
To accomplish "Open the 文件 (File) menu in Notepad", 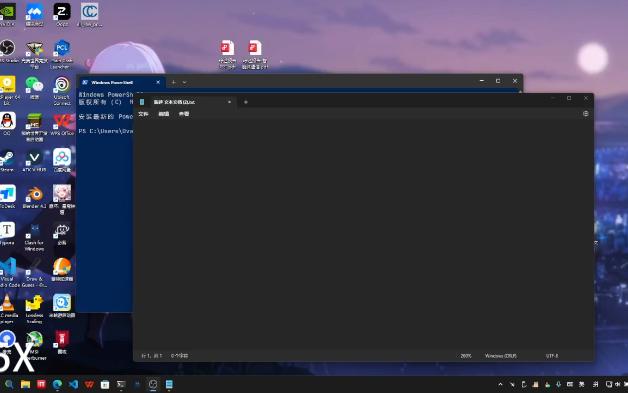I will pyautogui.click(x=143, y=114).
